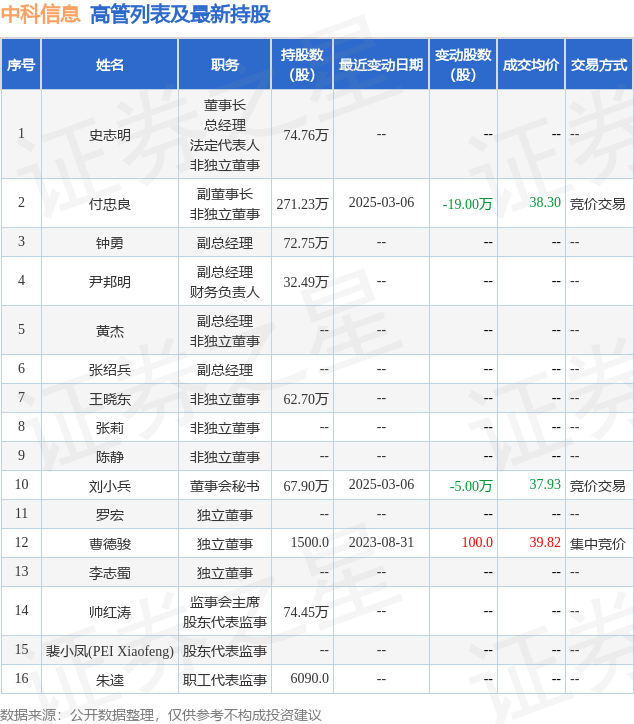Click the 持股数(股) column header
The height and width of the screenshot is (724, 634).
pyautogui.click(x=302, y=64)
